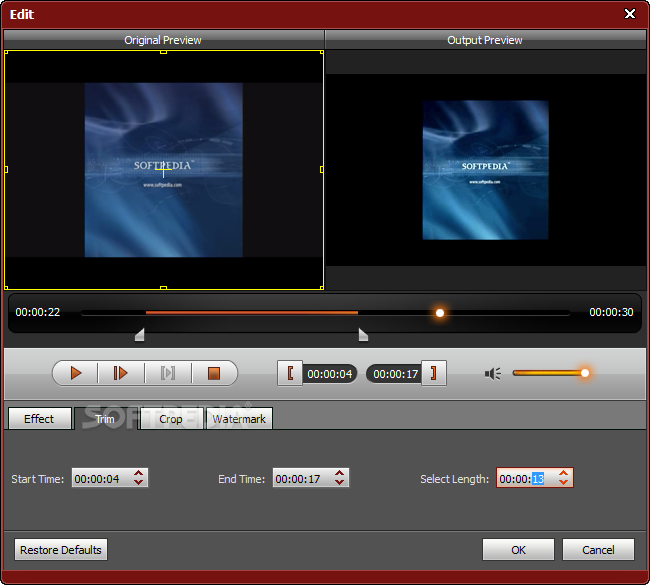Screen dimensions: 650x585
Task: Click the current time 00:00:22 label
Action: (38, 312)
